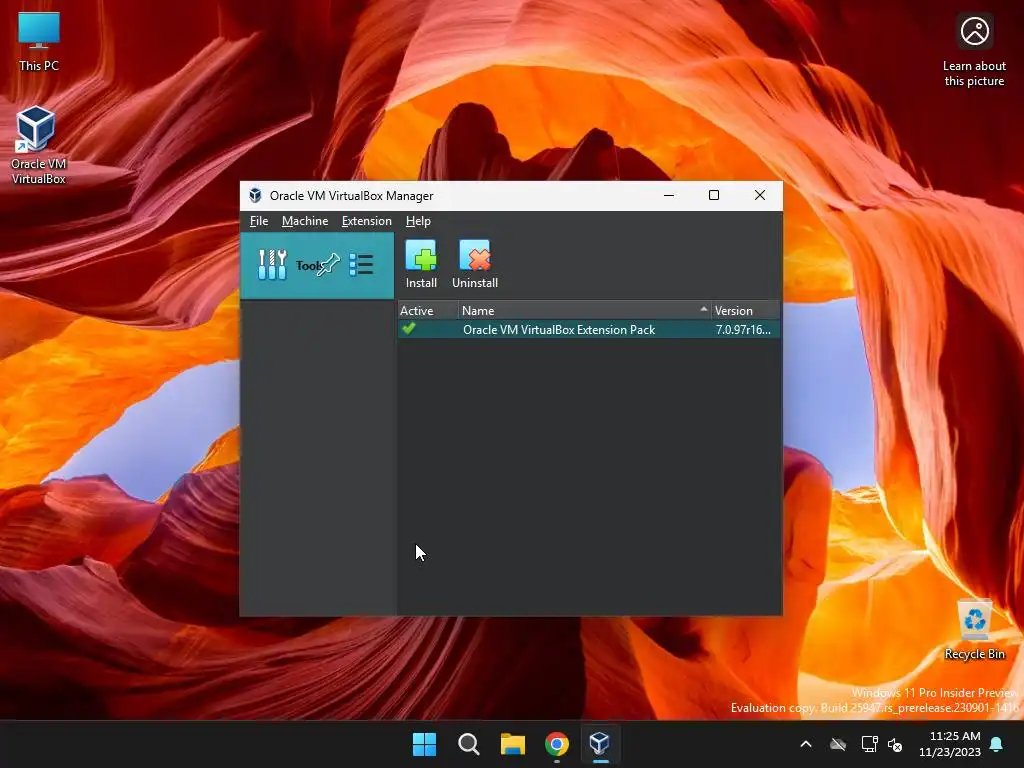Open the Tools list menu icon
The height and width of the screenshot is (768, 1024).
(x=361, y=264)
